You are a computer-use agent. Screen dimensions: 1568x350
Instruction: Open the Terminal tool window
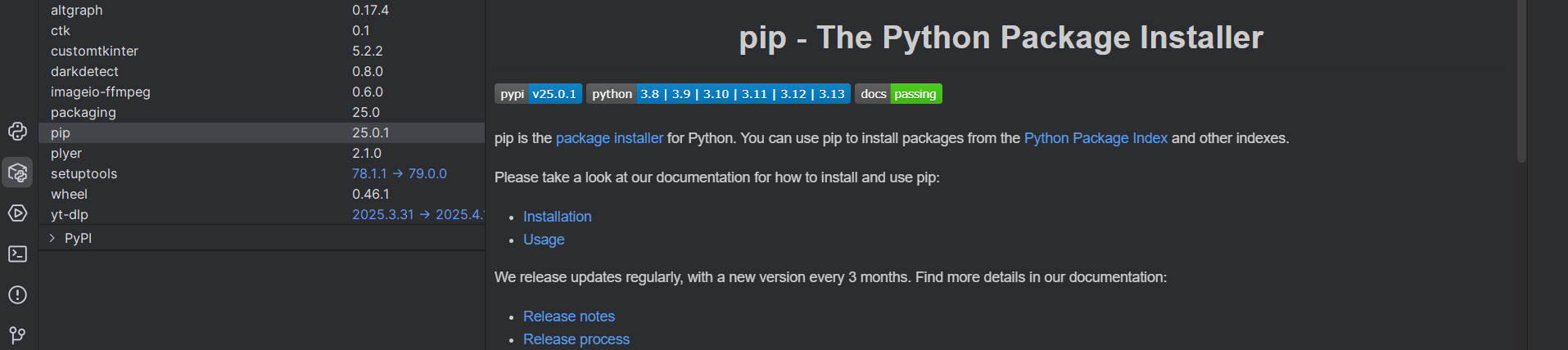point(17,254)
